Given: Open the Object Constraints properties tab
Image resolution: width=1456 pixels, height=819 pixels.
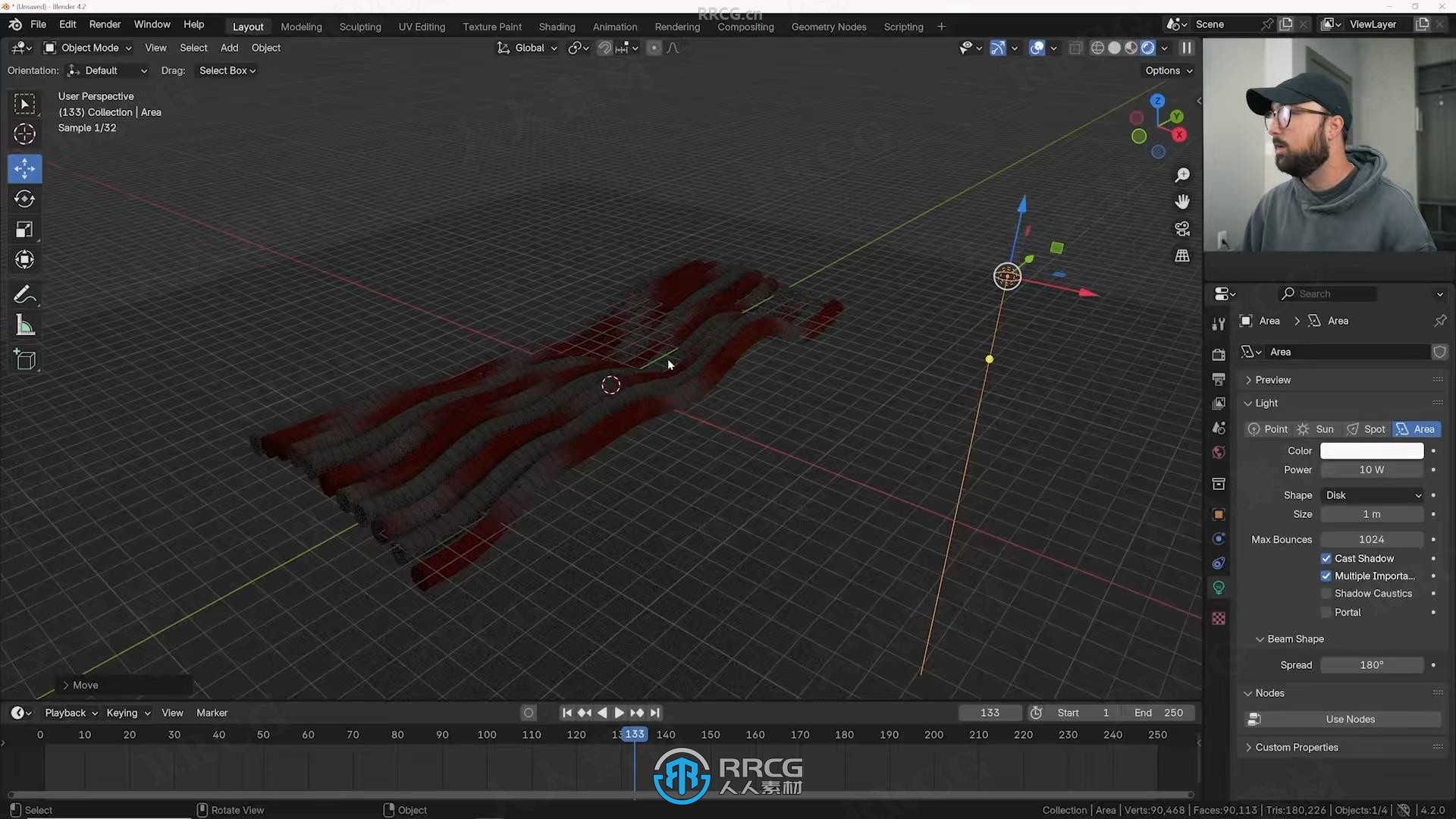Looking at the screenshot, I should [x=1219, y=563].
